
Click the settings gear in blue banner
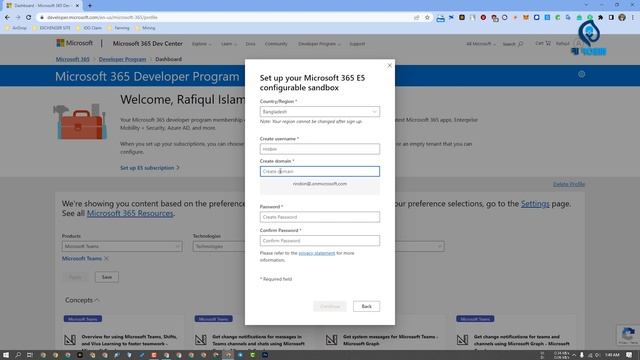582,74
